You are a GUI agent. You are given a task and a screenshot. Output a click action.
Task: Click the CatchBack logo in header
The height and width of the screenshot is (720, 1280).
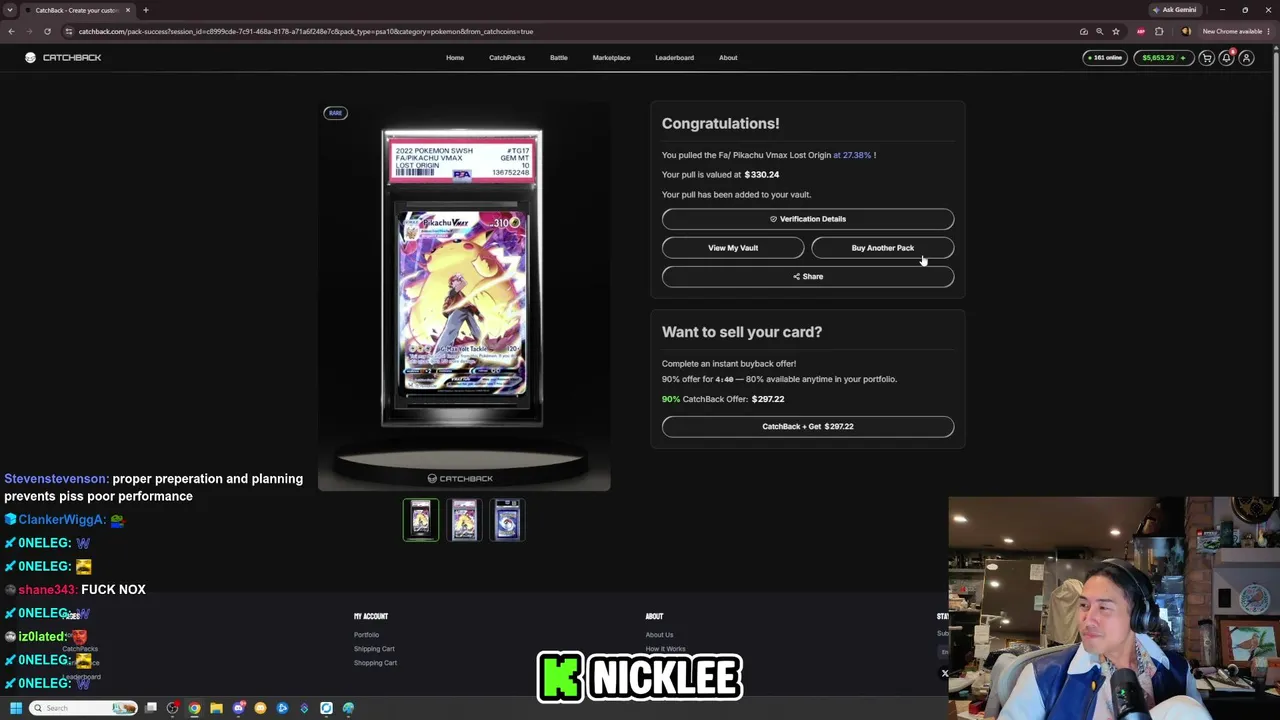[x=63, y=58]
